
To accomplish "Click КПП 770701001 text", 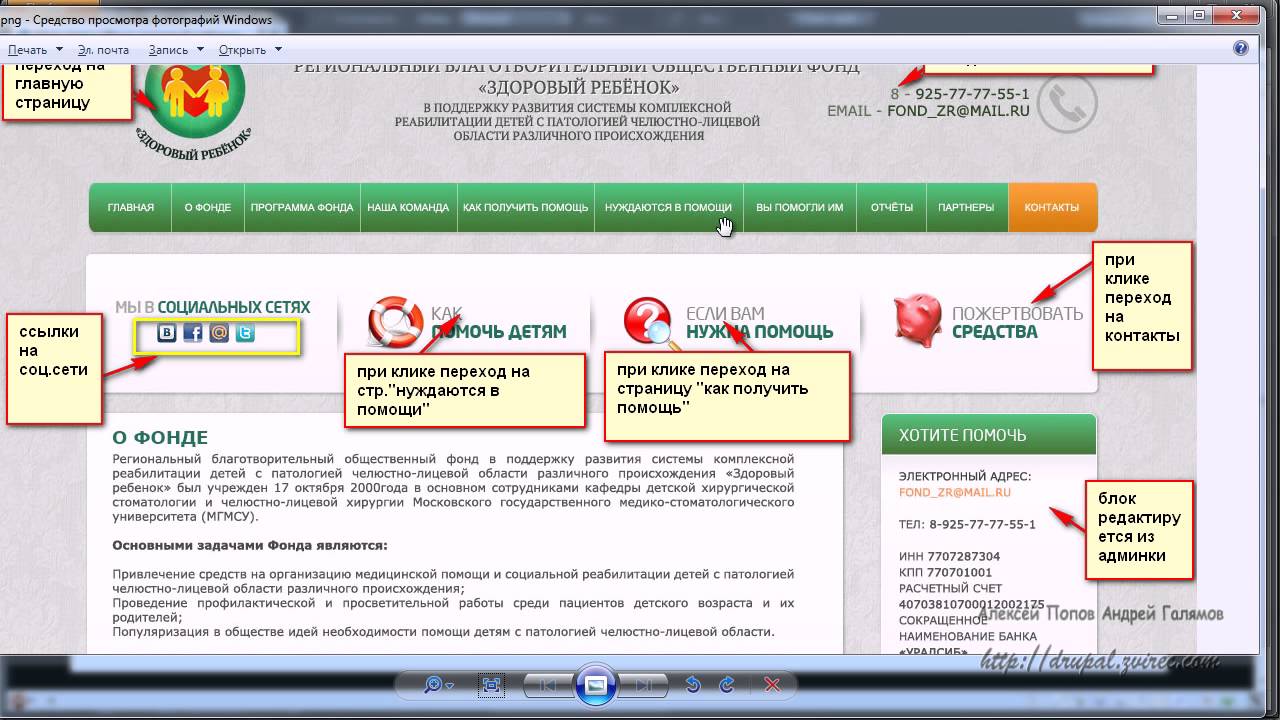I will [945, 572].
